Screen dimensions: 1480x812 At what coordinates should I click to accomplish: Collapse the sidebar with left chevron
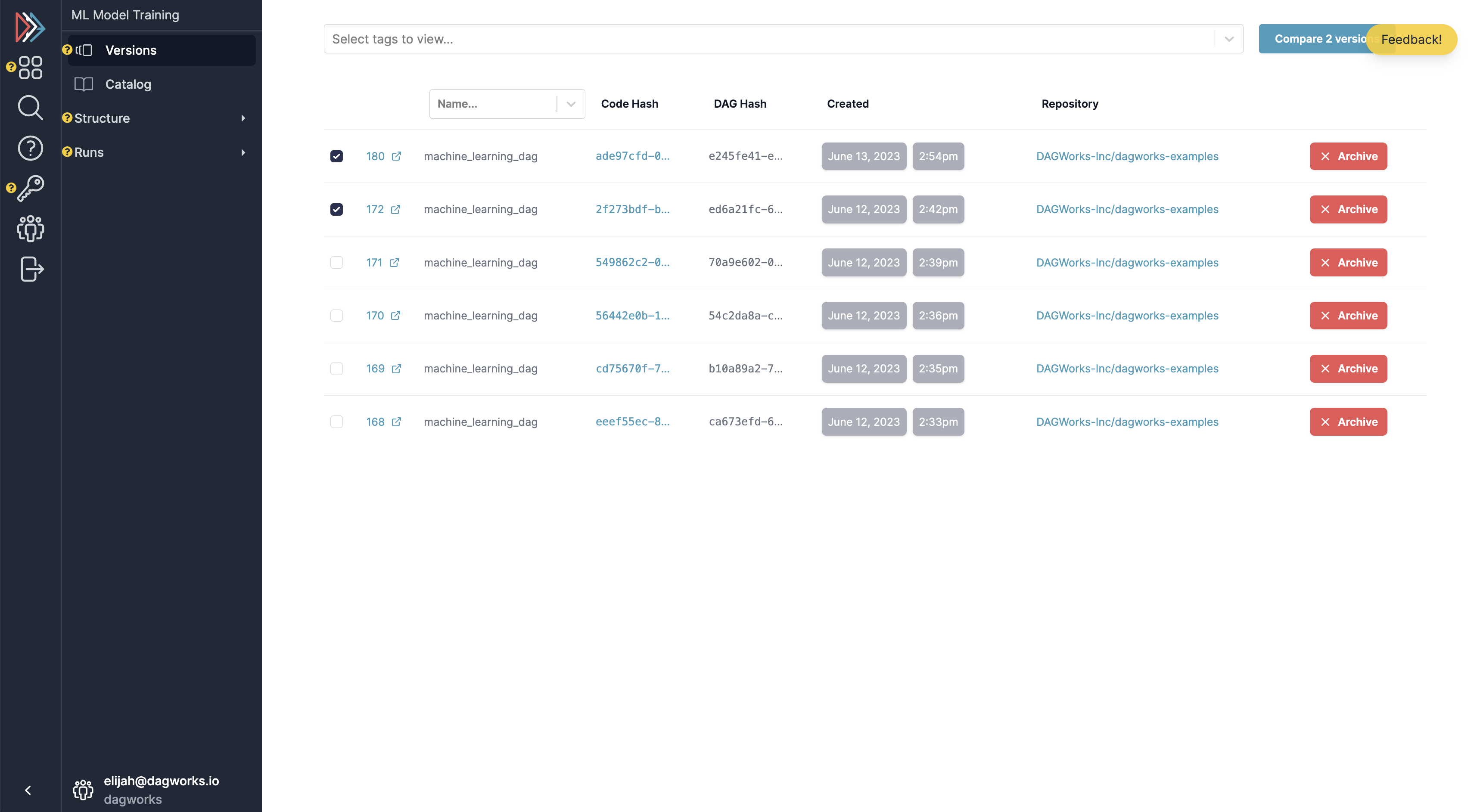[28, 790]
